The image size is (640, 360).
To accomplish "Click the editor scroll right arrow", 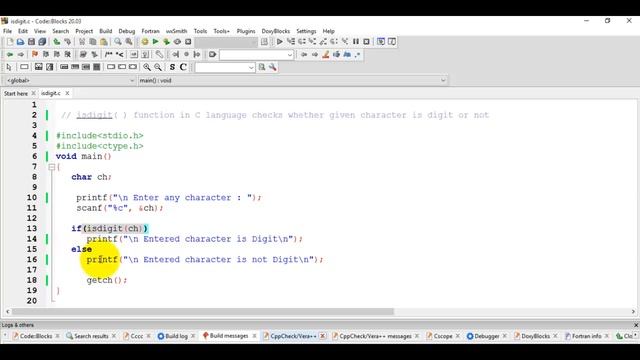I will point(633,311).
